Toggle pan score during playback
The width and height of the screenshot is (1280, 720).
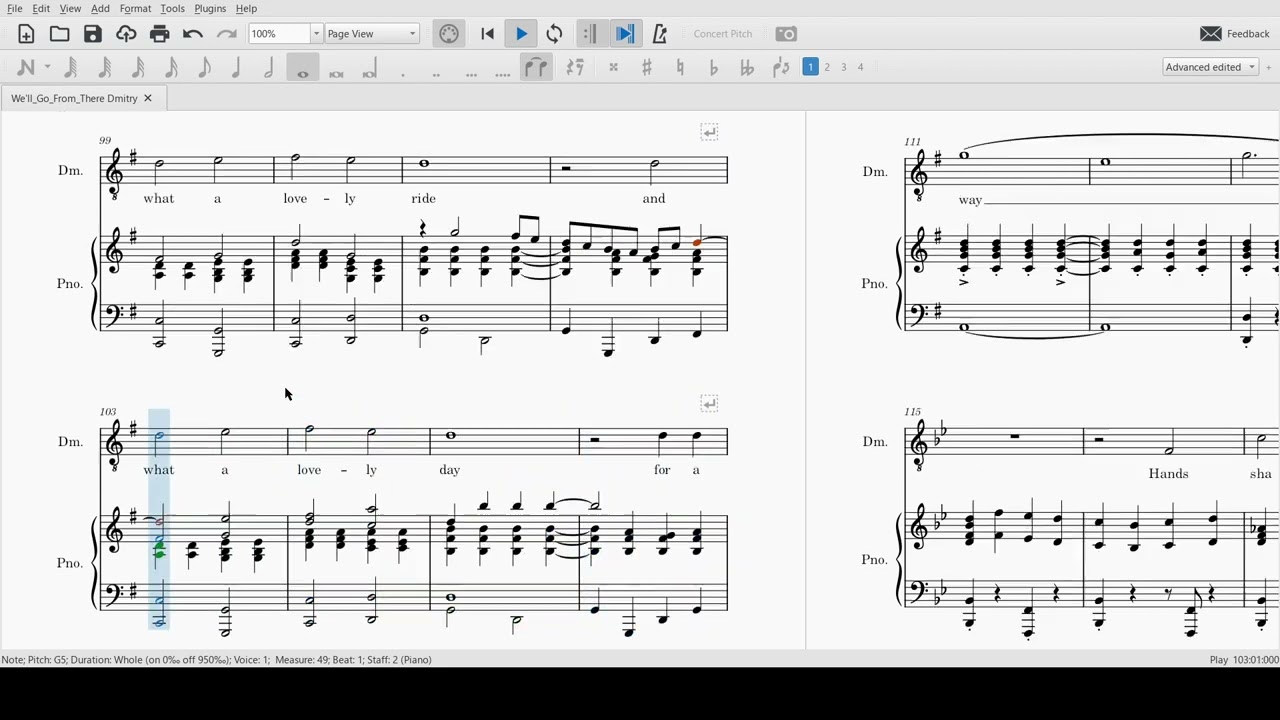point(625,34)
